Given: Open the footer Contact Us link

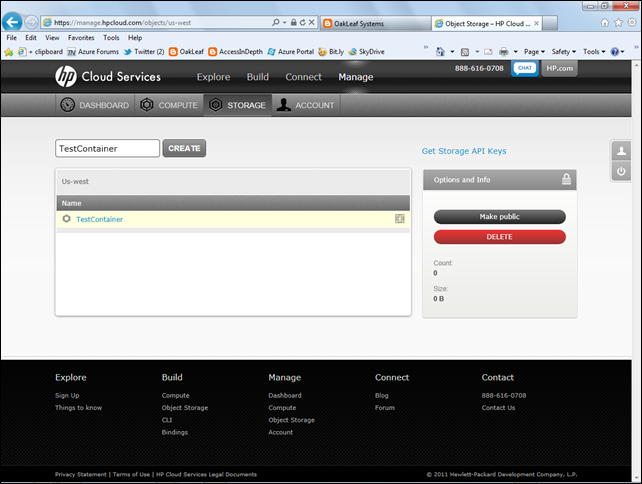Looking at the screenshot, I should point(498,408).
